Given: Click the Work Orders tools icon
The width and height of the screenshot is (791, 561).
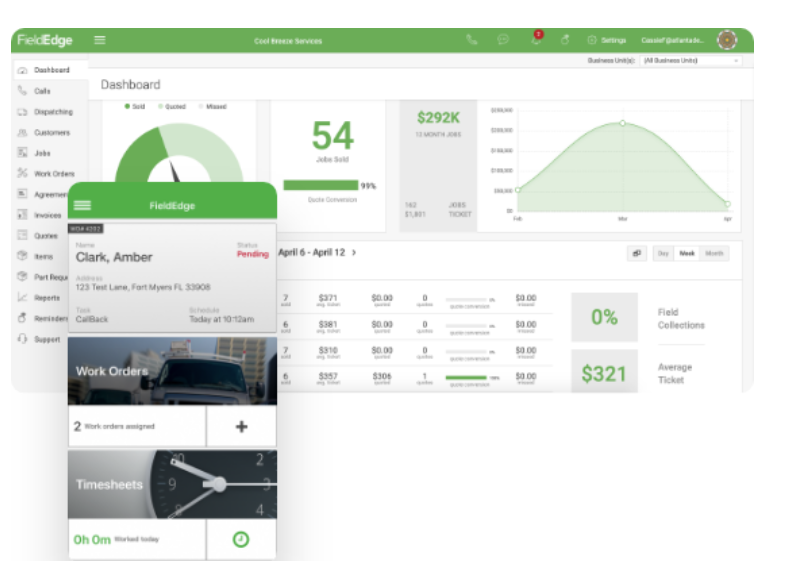Looking at the screenshot, I should click(x=22, y=173).
